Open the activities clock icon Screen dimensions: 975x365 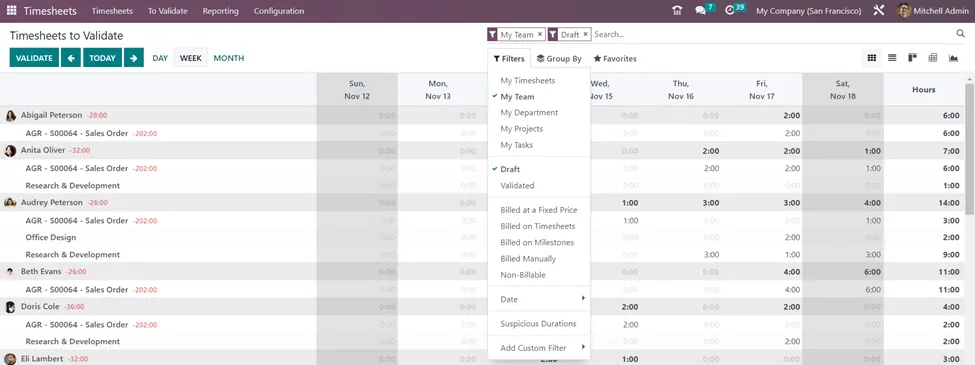[x=729, y=11]
